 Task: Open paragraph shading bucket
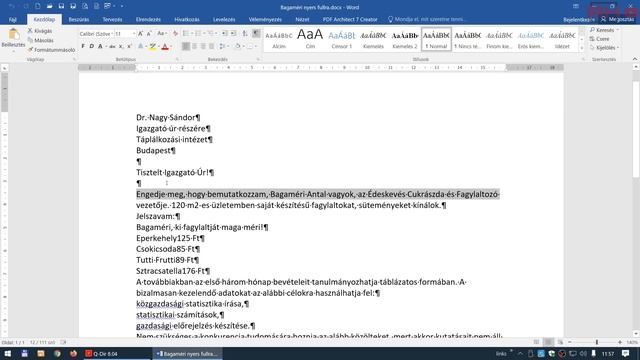(x=238, y=47)
